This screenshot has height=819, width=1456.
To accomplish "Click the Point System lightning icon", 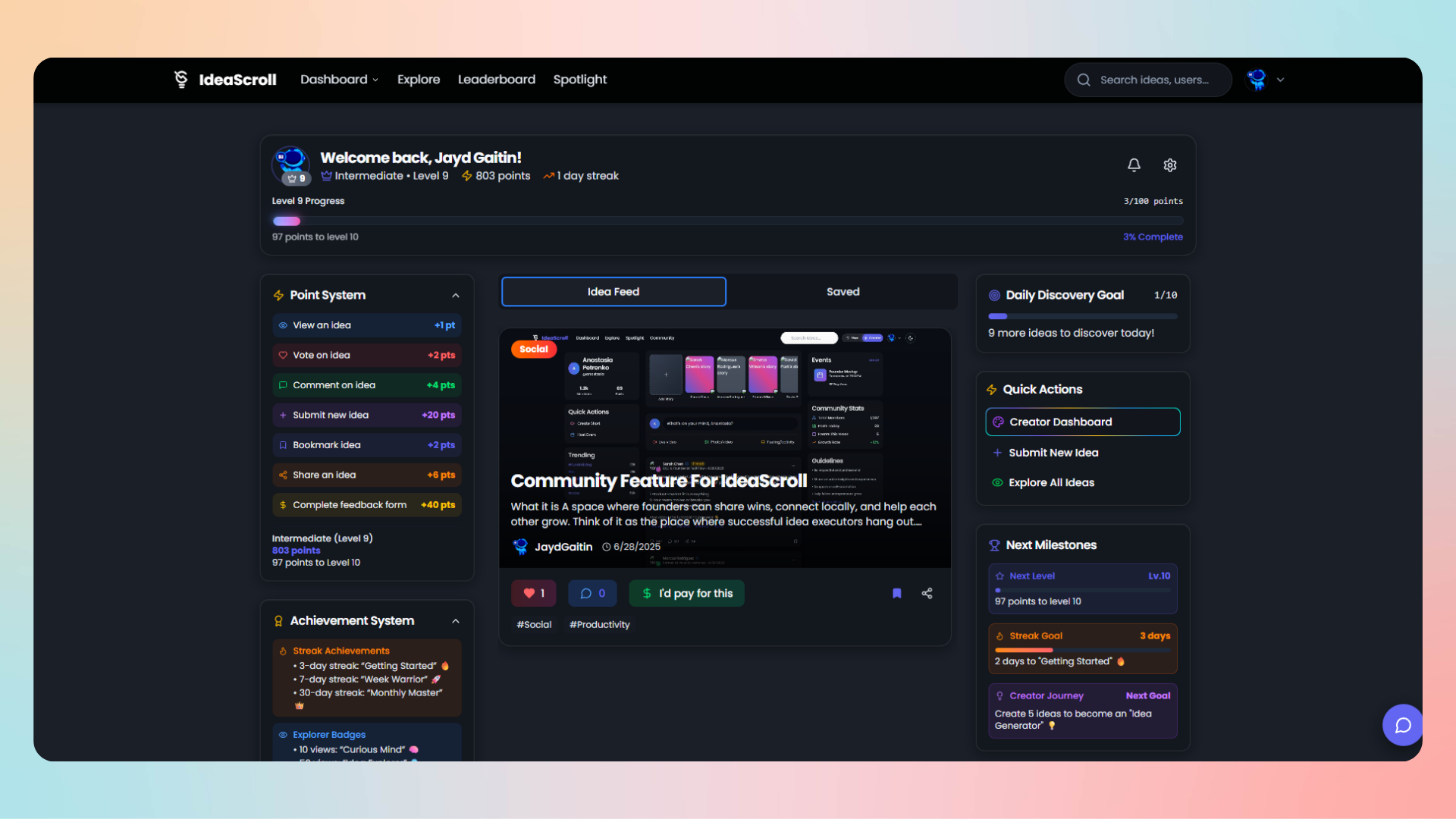I will pyautogui.click(x=278, y=295).
